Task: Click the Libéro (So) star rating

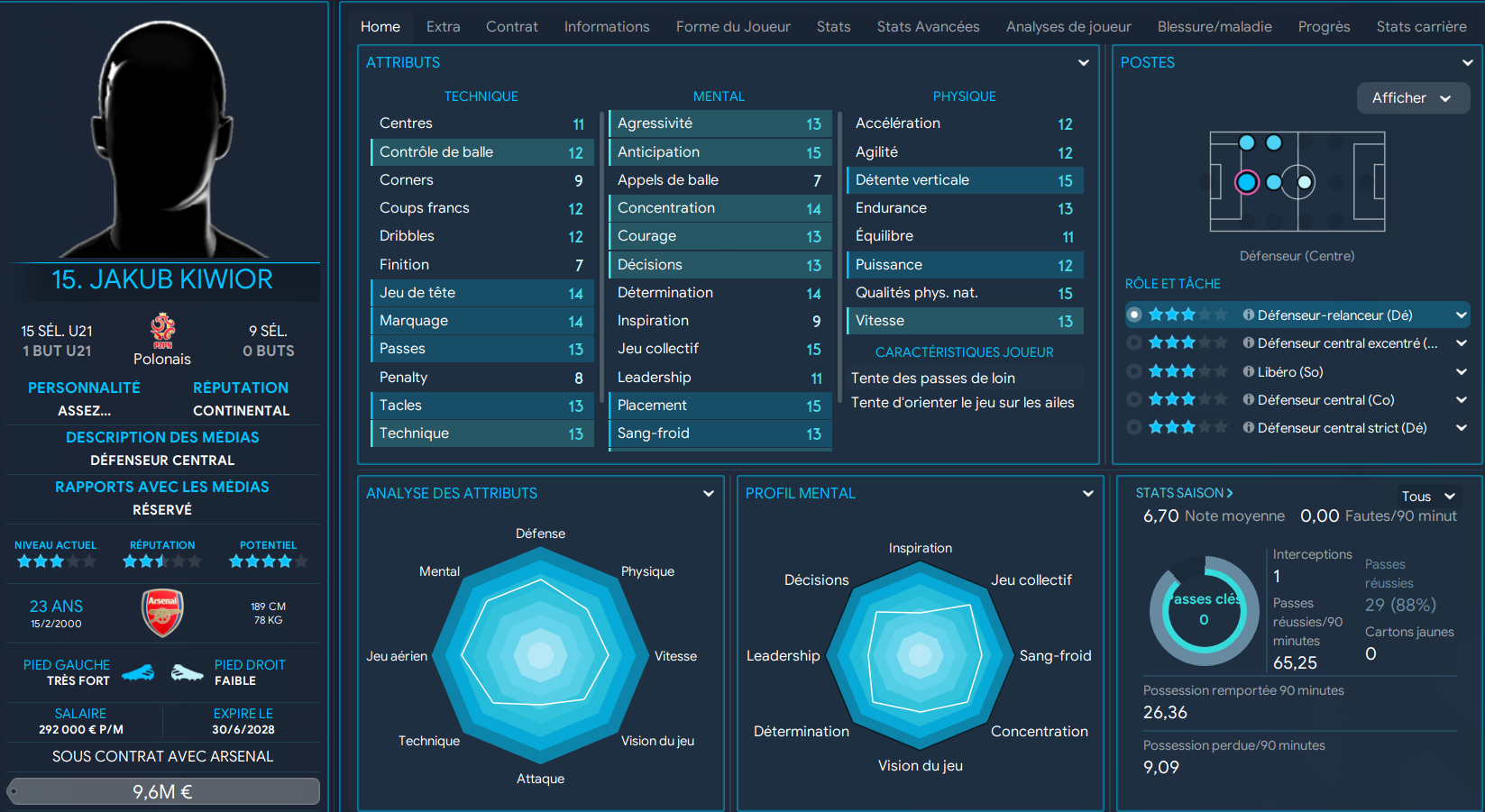Action: [1187, 371]
